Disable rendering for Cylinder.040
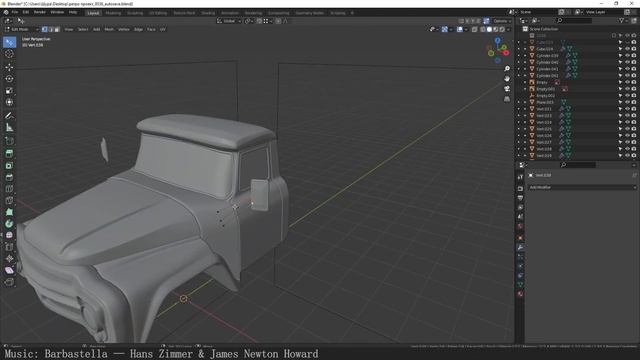 coord(634,62)
